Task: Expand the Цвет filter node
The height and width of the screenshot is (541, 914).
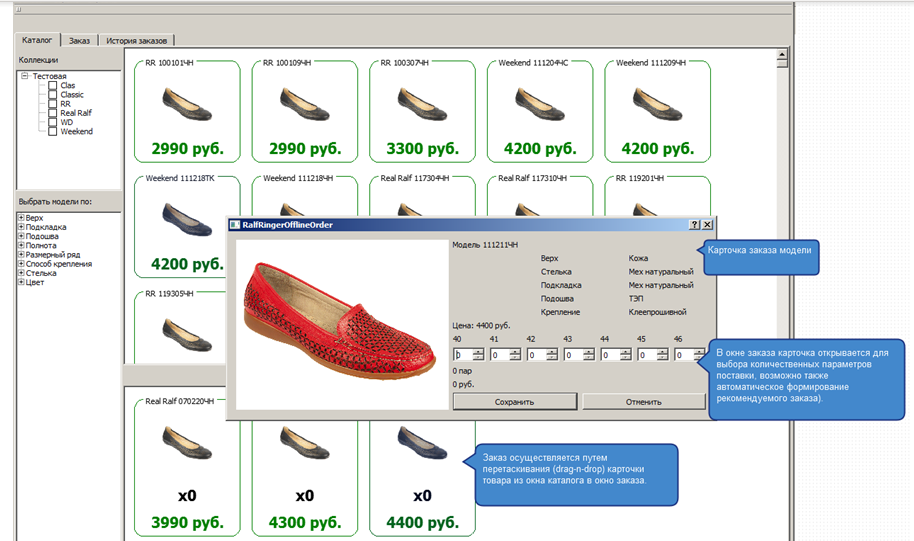Action: coord(21,282)
